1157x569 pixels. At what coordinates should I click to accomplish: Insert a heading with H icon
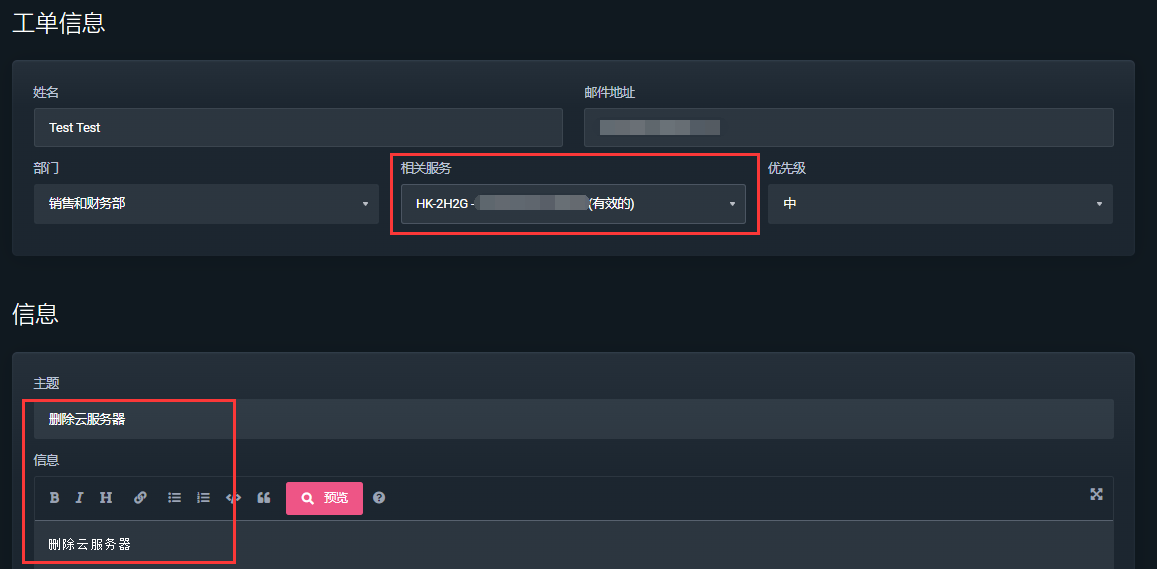tap(105, 498)
